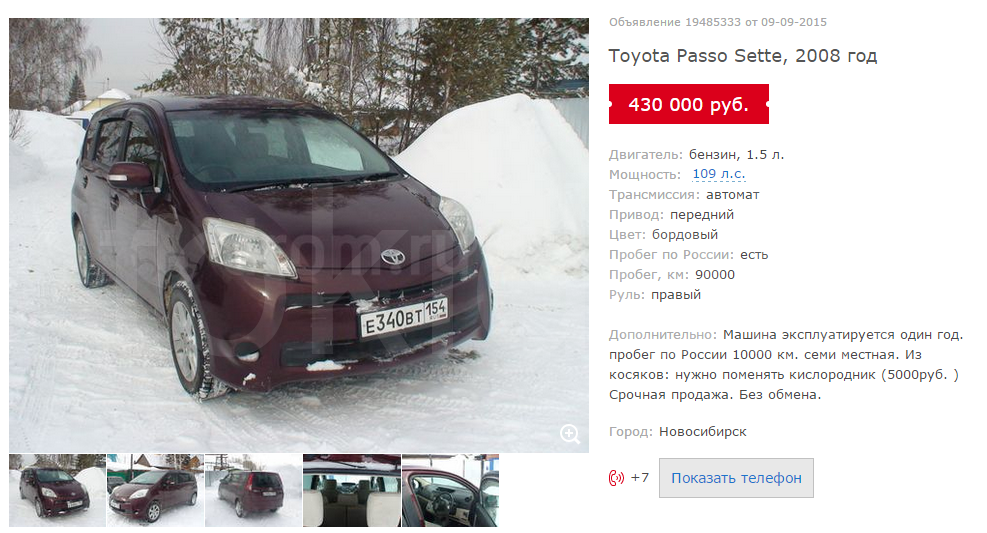The image size is (987, 533).
Task: Click the red phone icon beside +7
Action: tap(616, 478)
